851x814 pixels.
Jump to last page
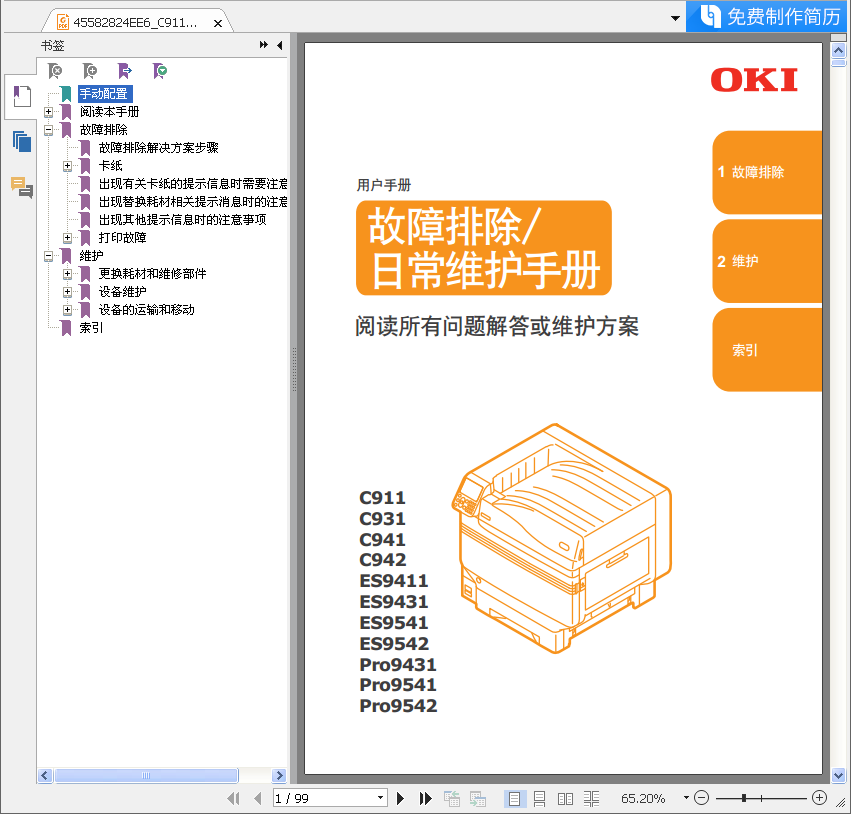[426, 798]
